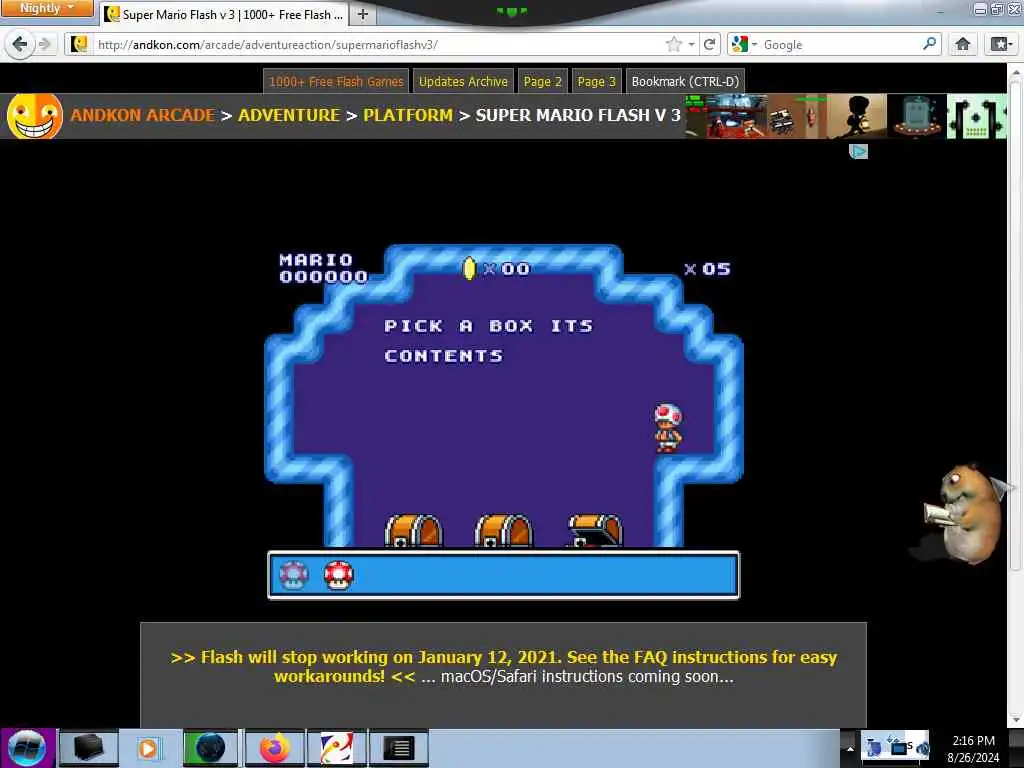Go to the Page 3 tab
Image resolution: width=1024 pixels, height=768 pixels.
click(596, 82)
